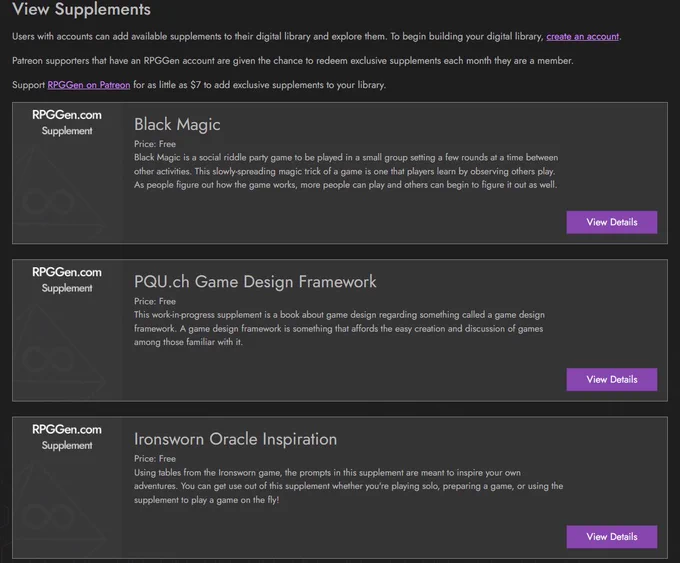
Task: Click the 'Price: Free' label under Ironsworn Oracle
Action: click(x=155, y=458)
